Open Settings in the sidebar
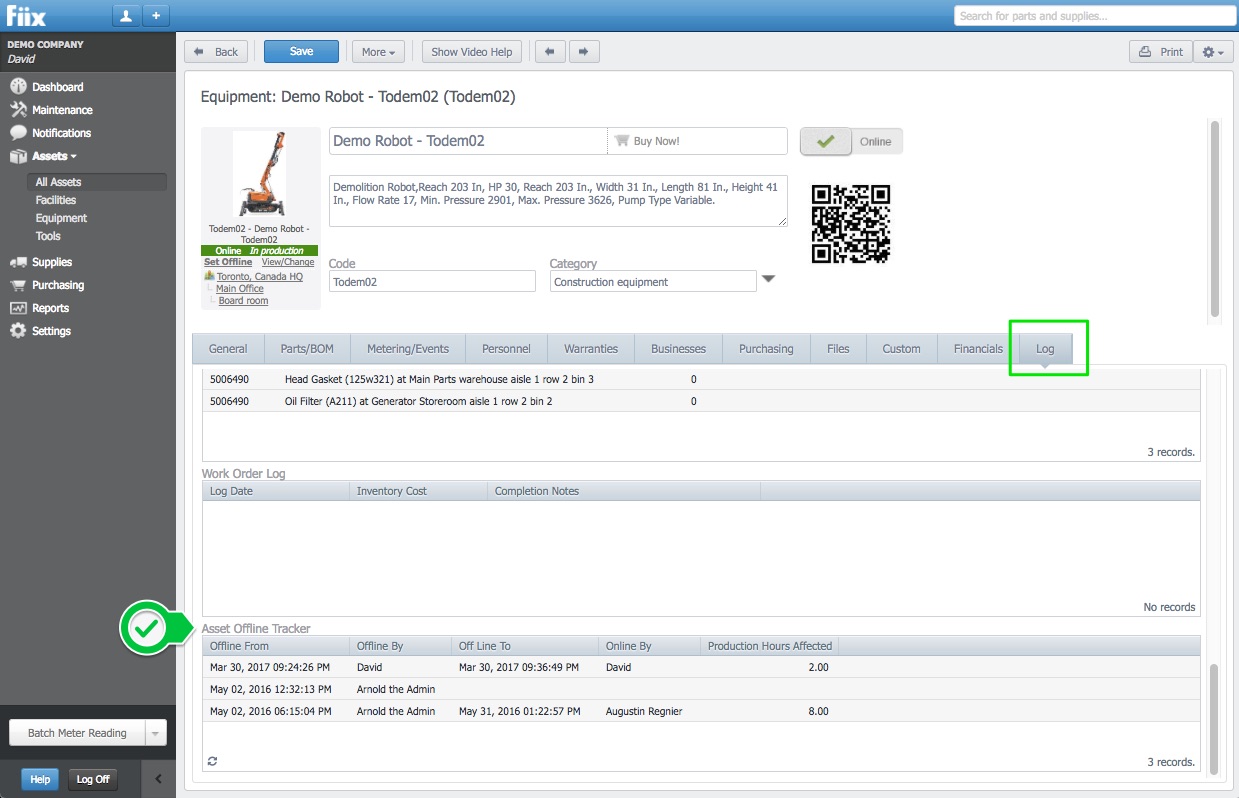This screenshot has height=798, width=1239. point(51,331)
